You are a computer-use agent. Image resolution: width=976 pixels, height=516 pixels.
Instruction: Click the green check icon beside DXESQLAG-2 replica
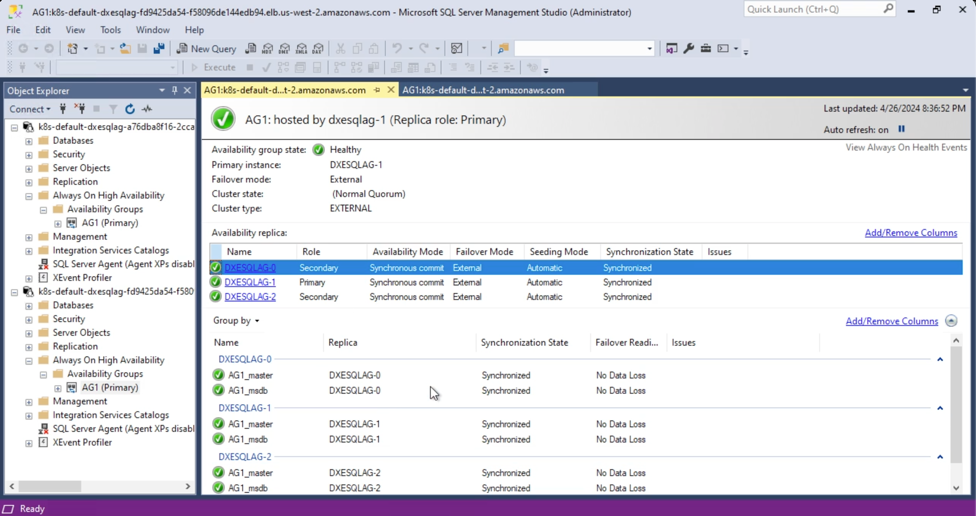(x=216, y=297)
